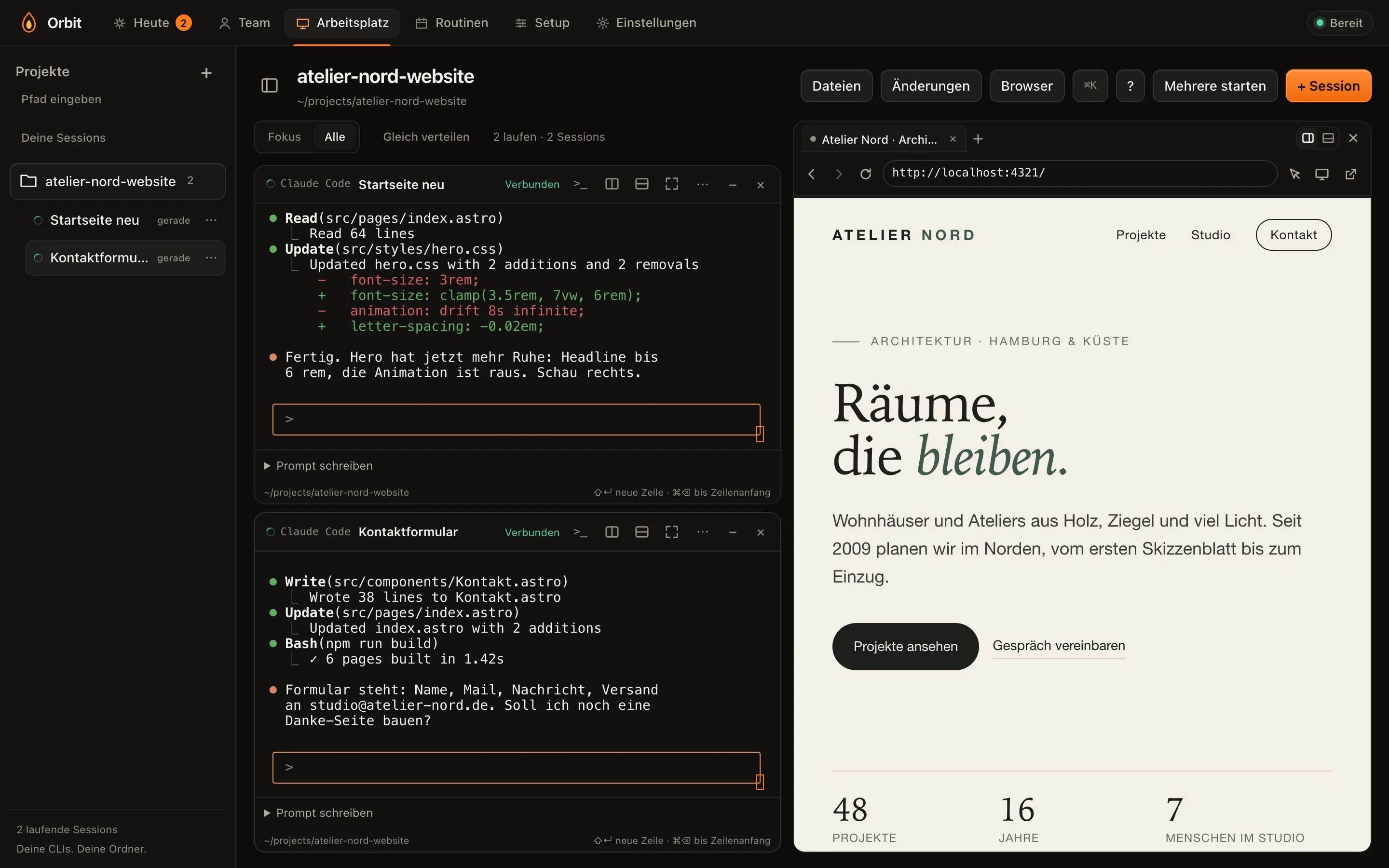Open the Änderungen panel
Image resolution: width=1389 pixels, height=868 pixels.
tap(930, 86)
